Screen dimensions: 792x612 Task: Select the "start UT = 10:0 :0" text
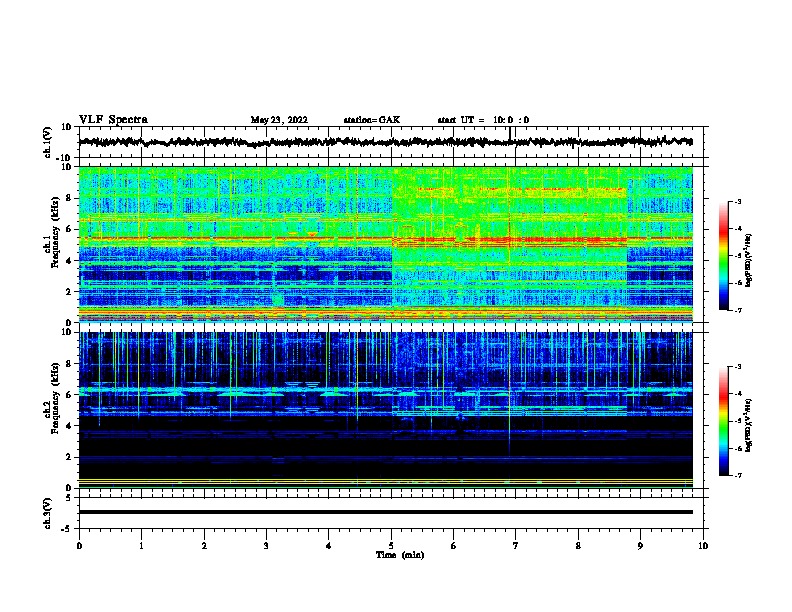click(x=483, y=120)
